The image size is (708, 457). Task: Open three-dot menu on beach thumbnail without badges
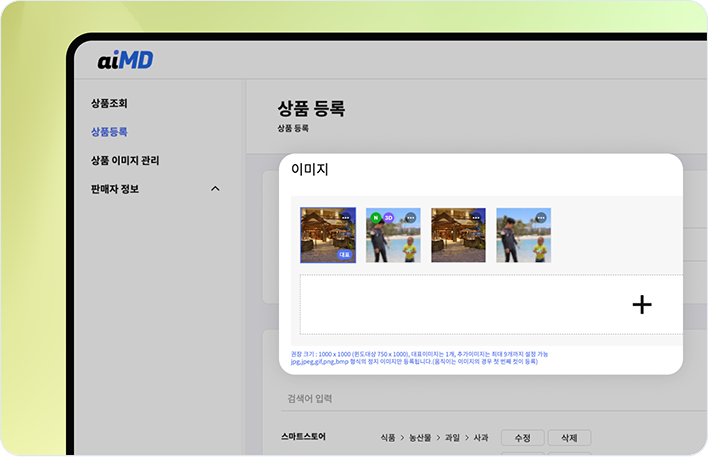coord(541,218)
